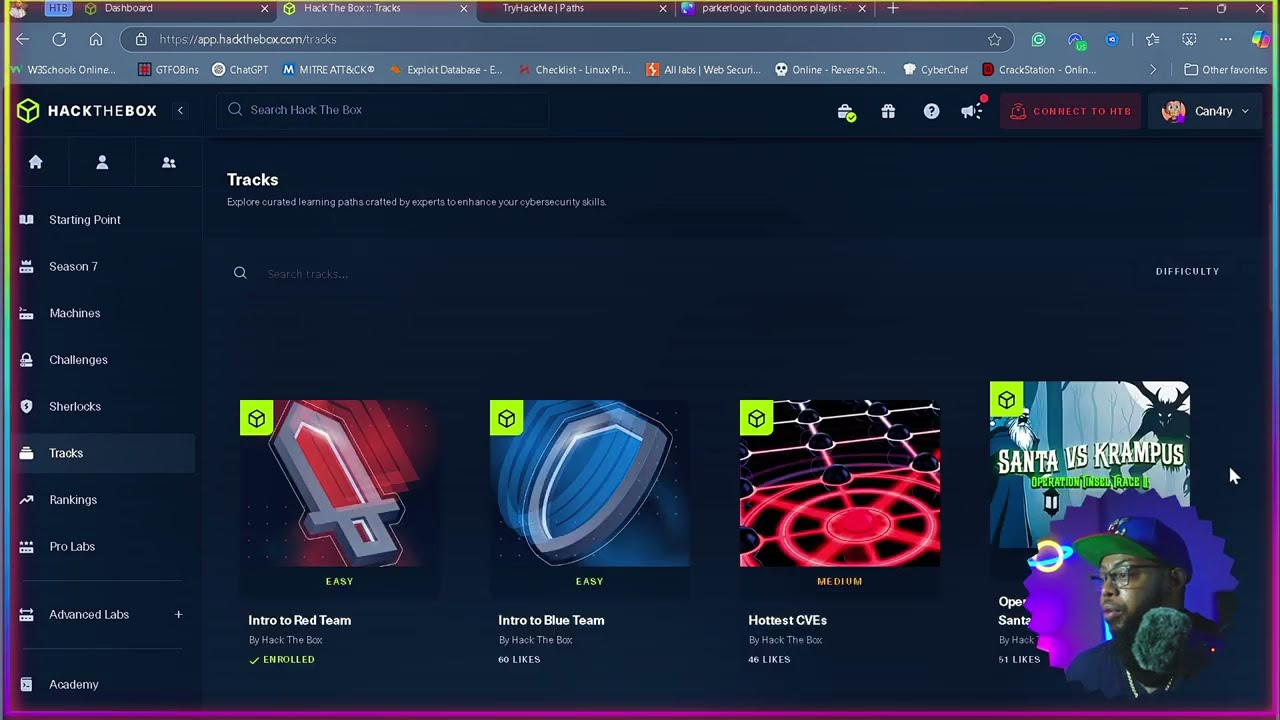Click the Sherlocks shield icon
1280x720 pixels.
pyautogui.click(x=27, y=407)
